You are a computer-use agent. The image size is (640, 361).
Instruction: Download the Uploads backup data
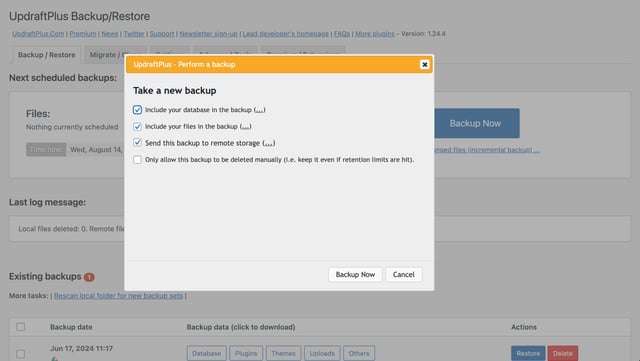coord(322,353)
